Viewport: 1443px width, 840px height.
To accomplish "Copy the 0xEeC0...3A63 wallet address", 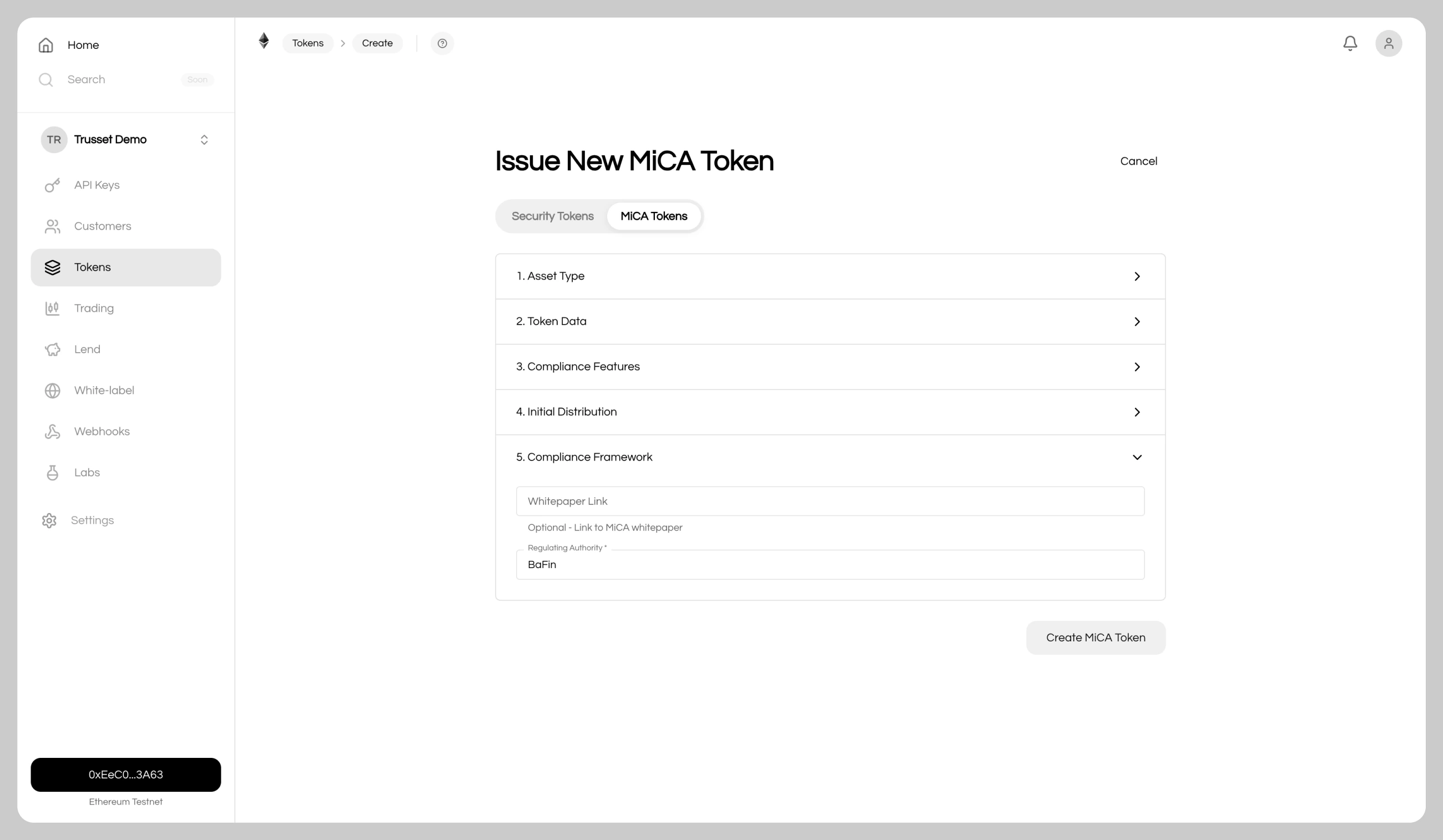I will 125,775.
